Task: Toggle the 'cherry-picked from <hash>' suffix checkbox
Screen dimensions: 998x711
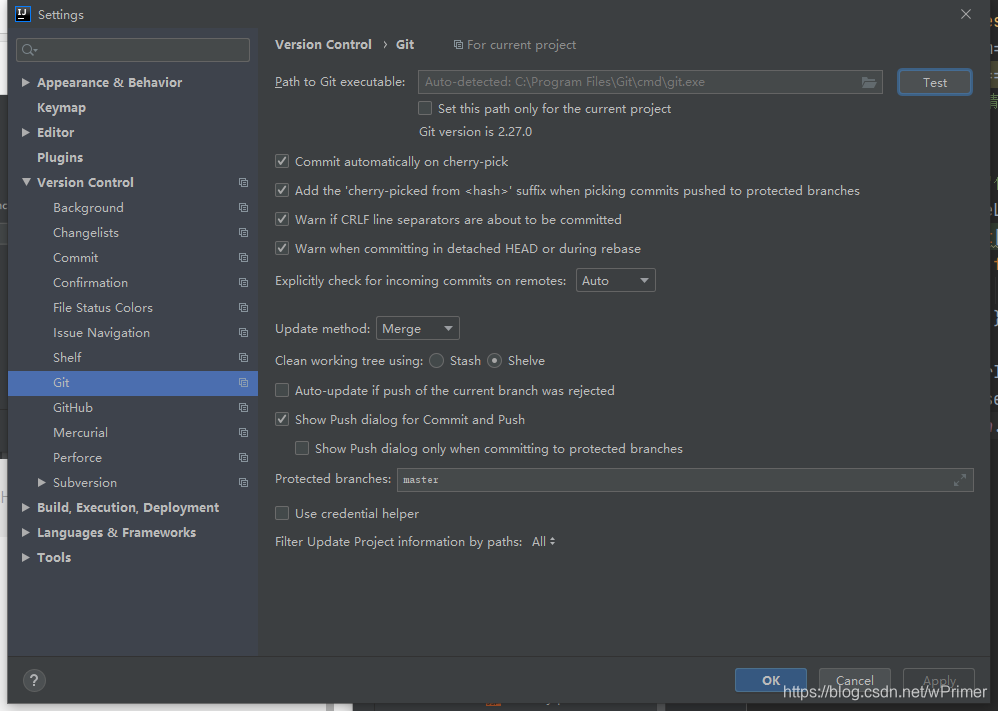Action: click(282, 190)
